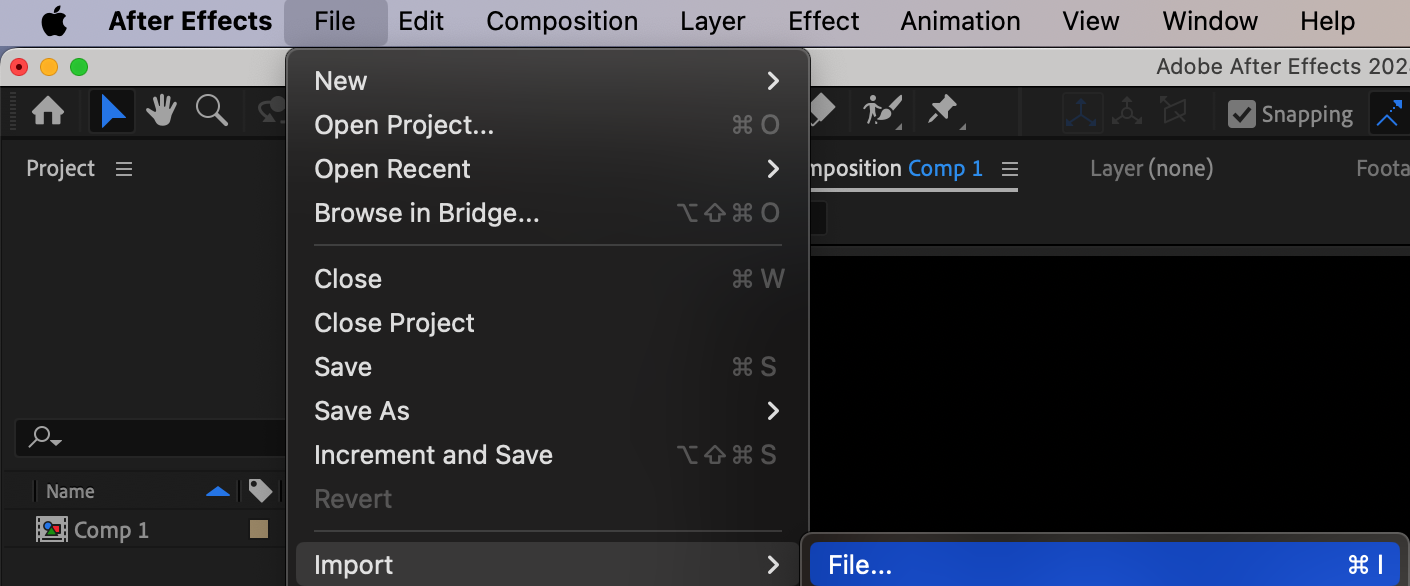The width and height of the screenshot is (1410, 586).
Task: Open the Apple menu
Action: (54, 21)
